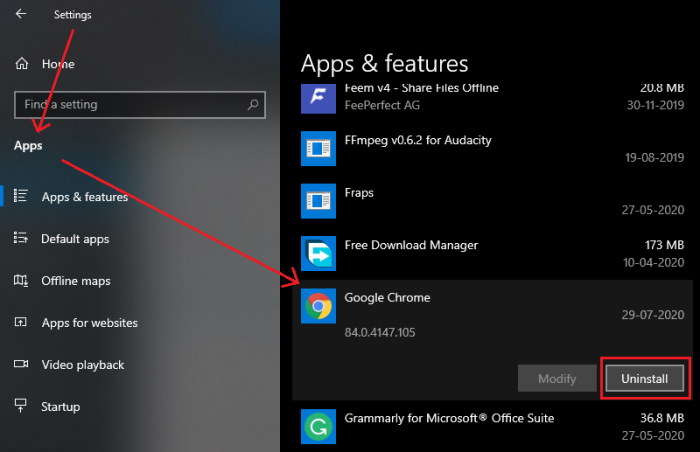Click the Apps section header in sidebar
The image size is (700, 452).
click(x=28, y=146)
